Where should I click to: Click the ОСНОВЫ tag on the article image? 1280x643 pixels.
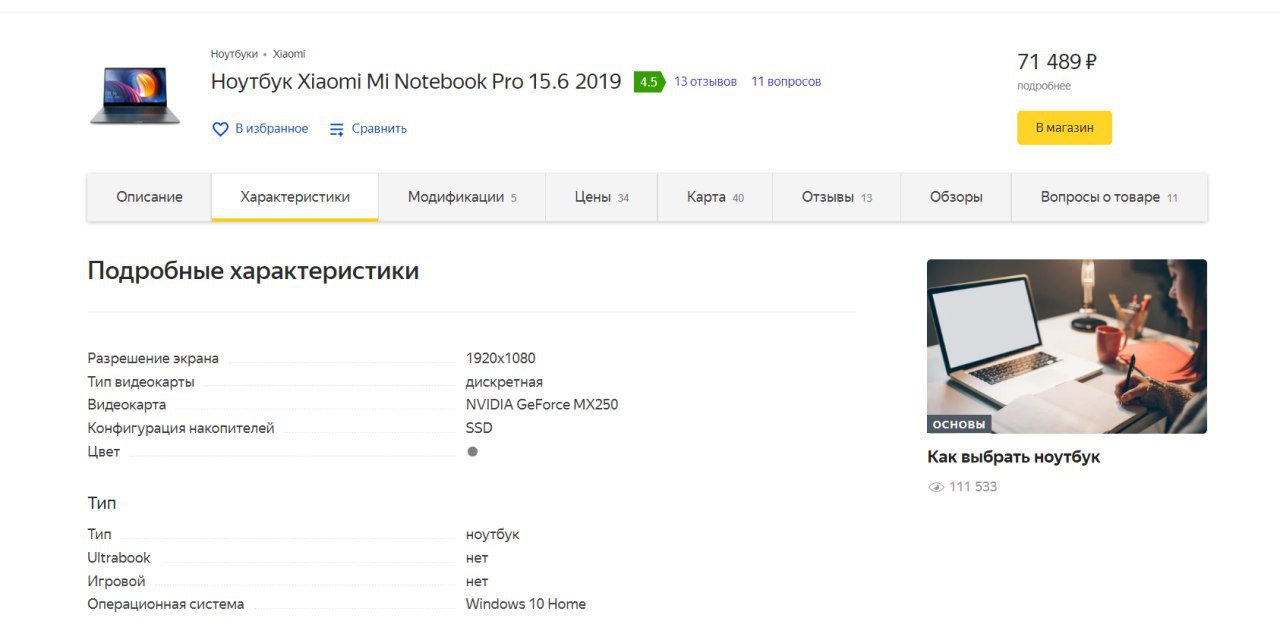[959, 424]
